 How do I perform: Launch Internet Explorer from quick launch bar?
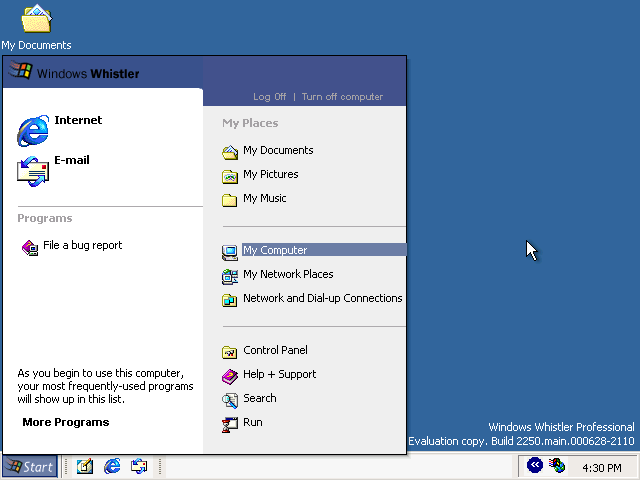(112, 466)
